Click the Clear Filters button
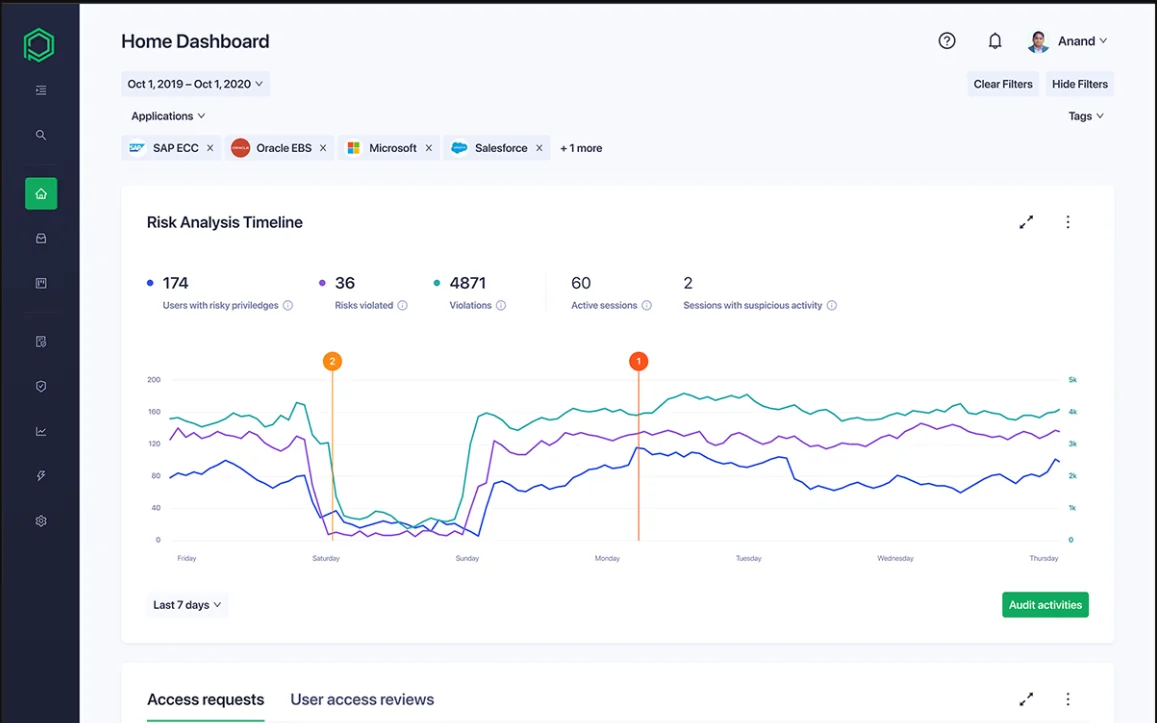The height and width of the screenshot is (723, 1157). pos(1003,84)
